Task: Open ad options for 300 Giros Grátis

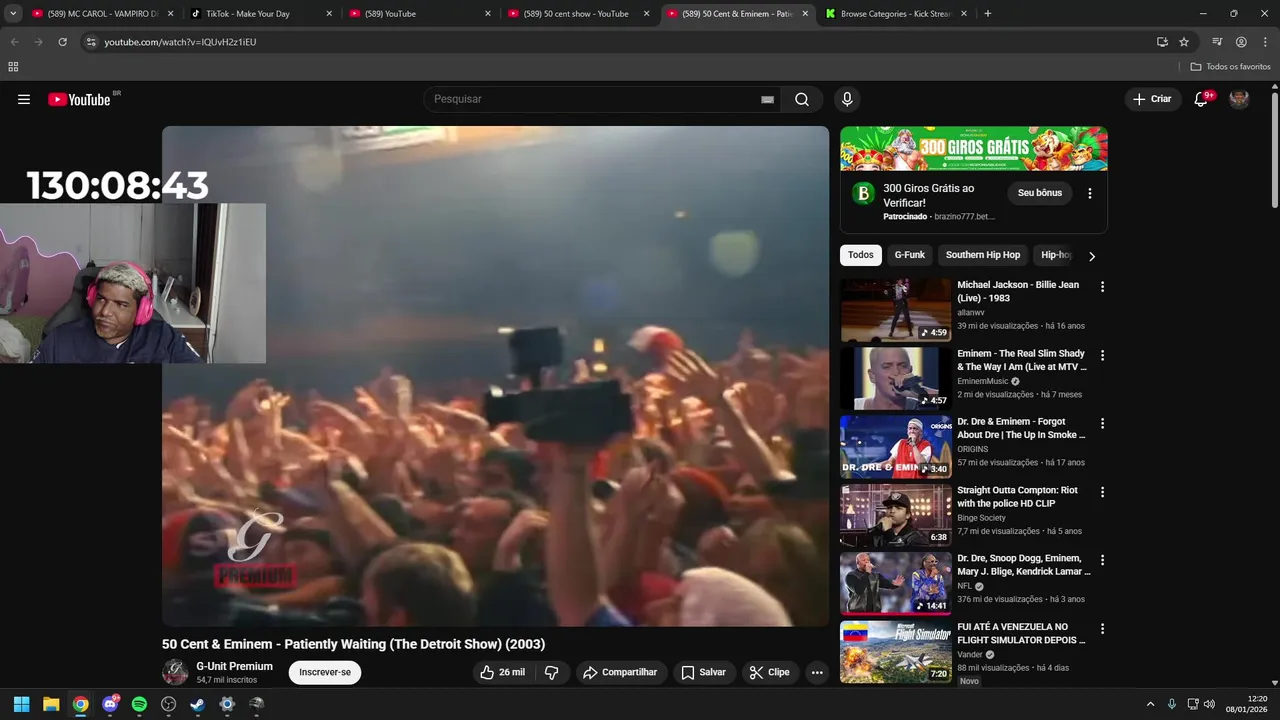Action: tap(1090, 193)
